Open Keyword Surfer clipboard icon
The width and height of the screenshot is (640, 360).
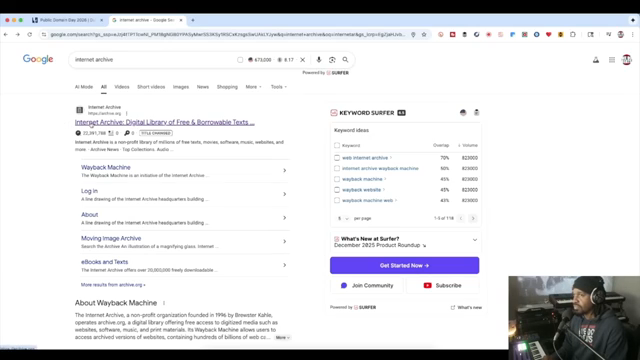click(476, 113)
